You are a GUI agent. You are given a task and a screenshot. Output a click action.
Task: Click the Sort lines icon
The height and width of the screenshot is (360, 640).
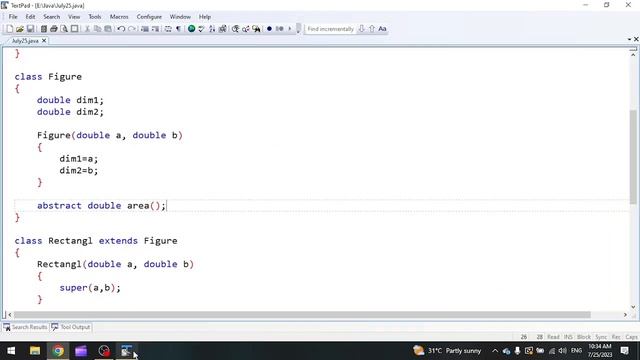(212, 29)
